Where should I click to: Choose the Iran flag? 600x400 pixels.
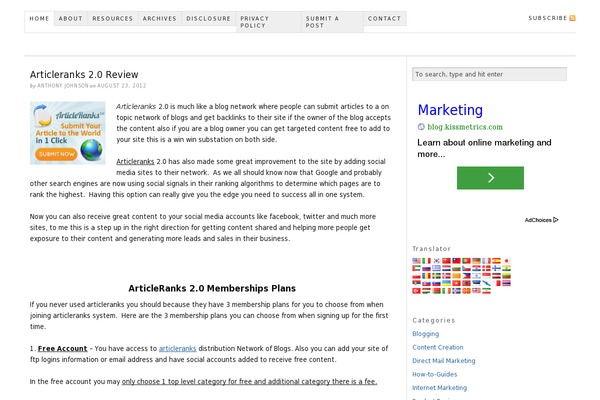point(486,291)
